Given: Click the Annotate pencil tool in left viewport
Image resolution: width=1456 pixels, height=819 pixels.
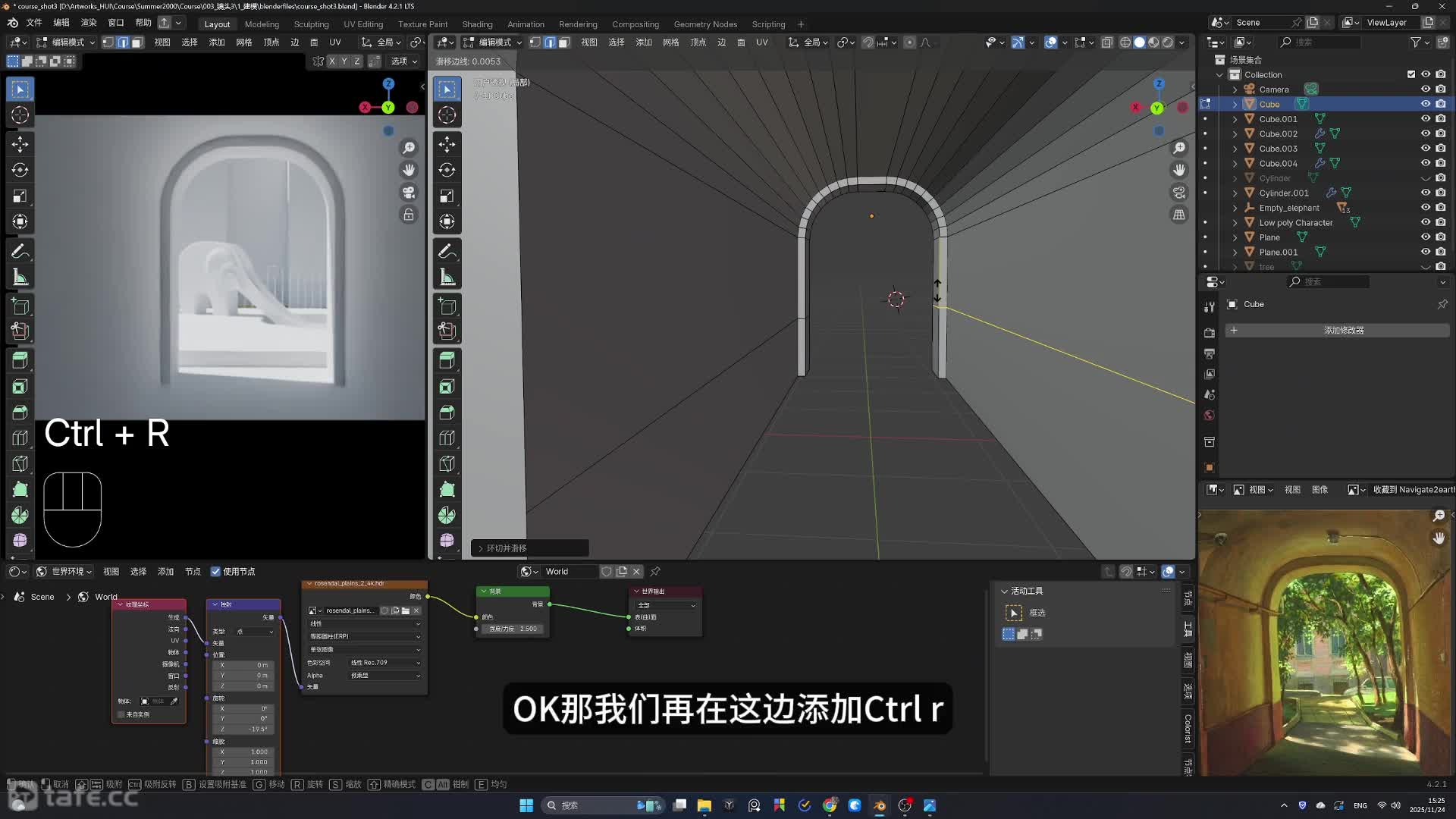Looking at the screenshot, I should click(20, 251).
